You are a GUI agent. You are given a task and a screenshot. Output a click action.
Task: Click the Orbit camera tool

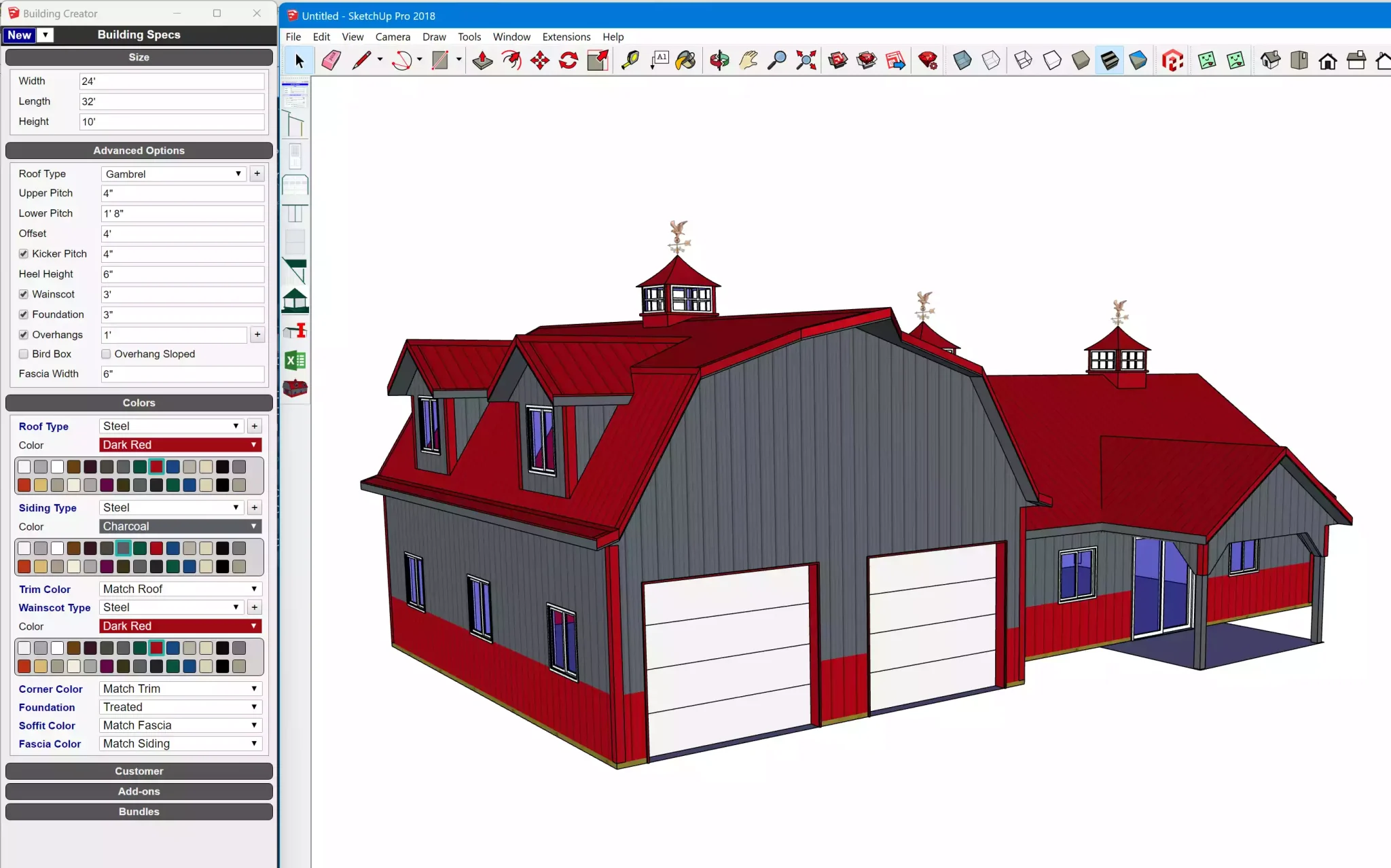pyautogui.click(x=719, y=60)
